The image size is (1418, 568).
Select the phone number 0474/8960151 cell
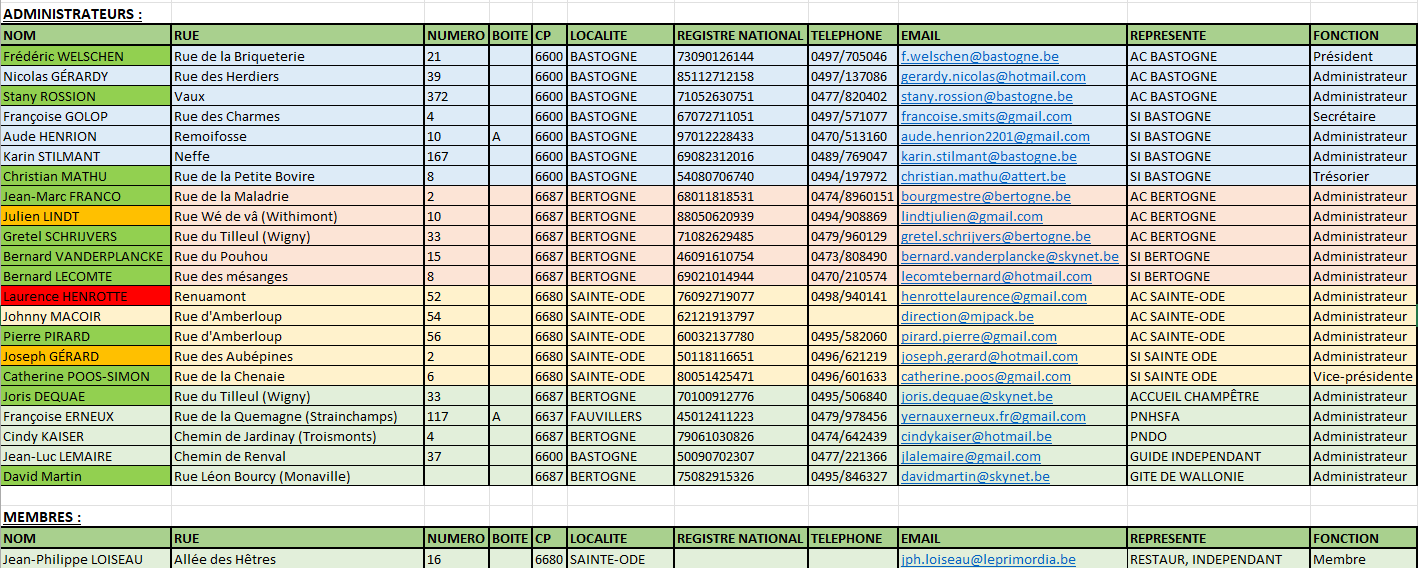click(852, 197)
